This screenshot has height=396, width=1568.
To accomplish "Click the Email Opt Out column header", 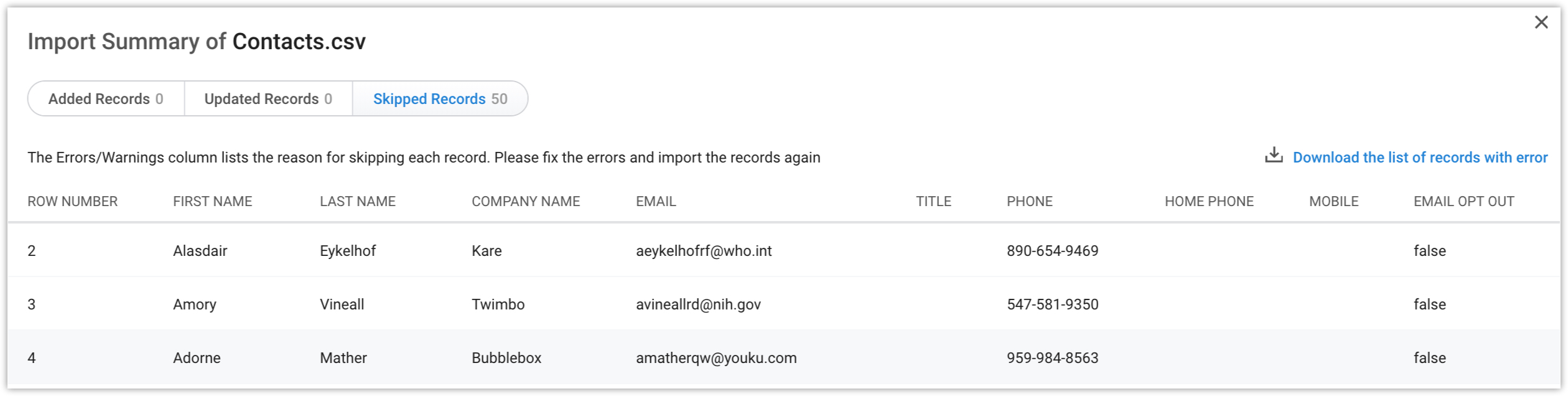I will [1463, 202].
